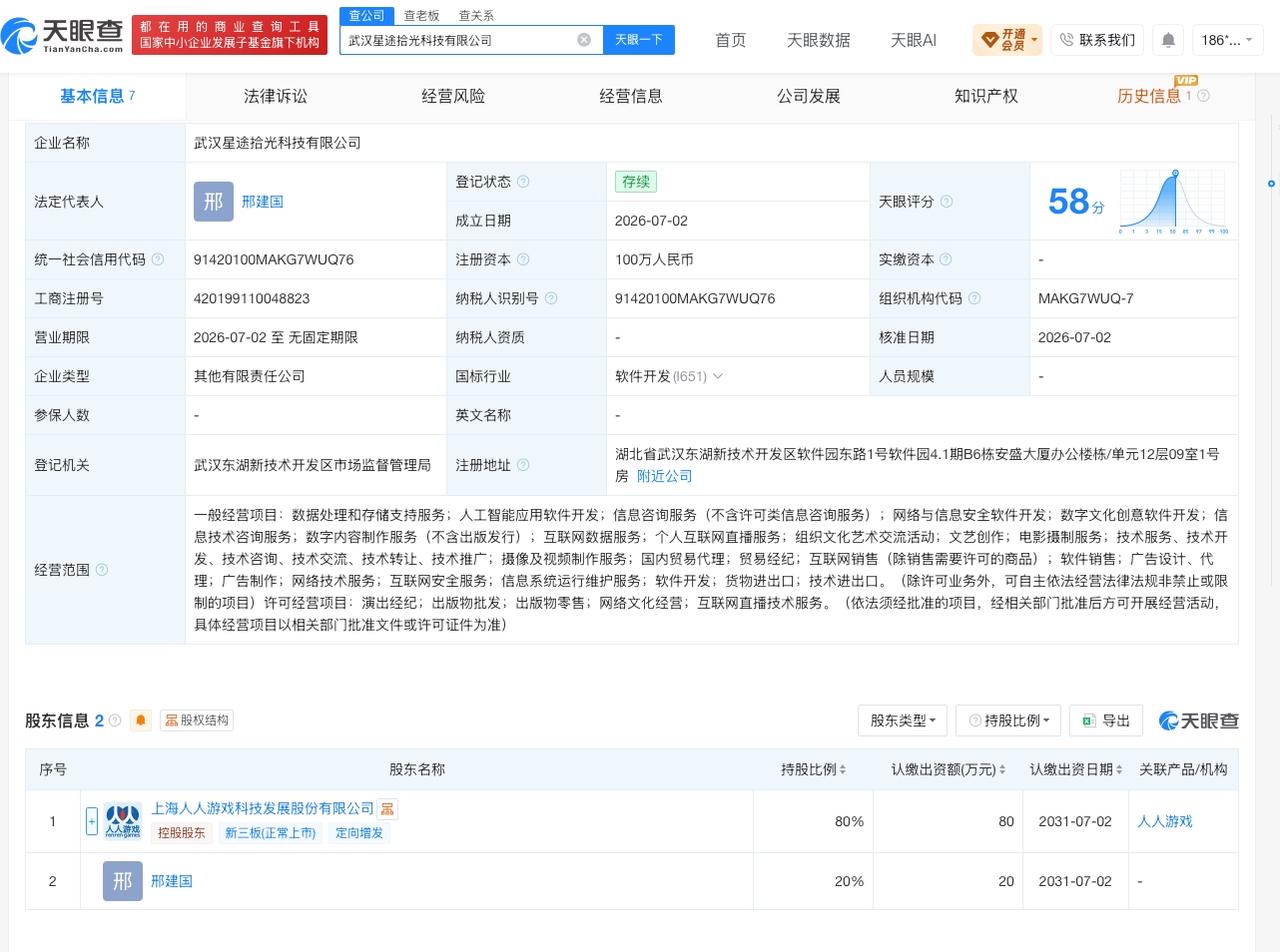Click 邢建国 avatar in legal representative row

(x=213, y=202)
